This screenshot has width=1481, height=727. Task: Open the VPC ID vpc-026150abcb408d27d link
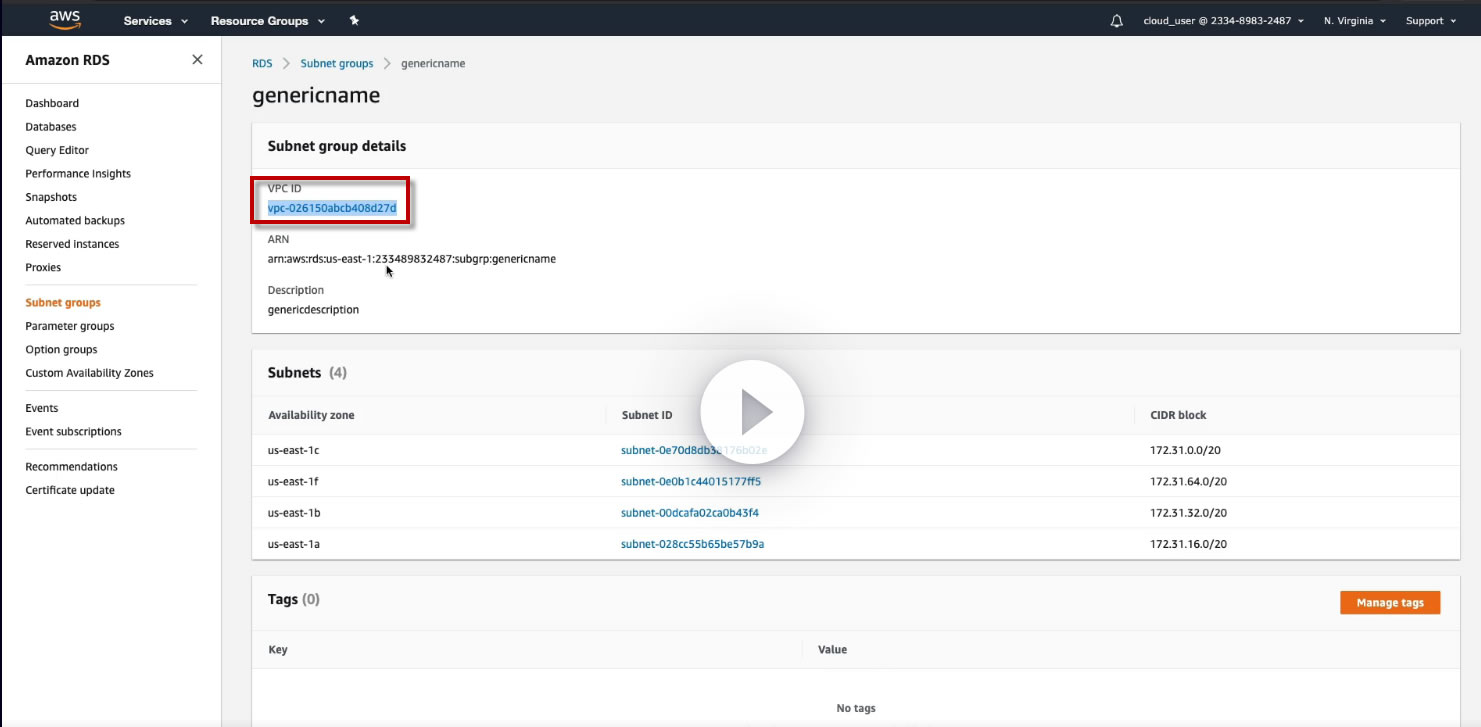click(x=332, y=208)
